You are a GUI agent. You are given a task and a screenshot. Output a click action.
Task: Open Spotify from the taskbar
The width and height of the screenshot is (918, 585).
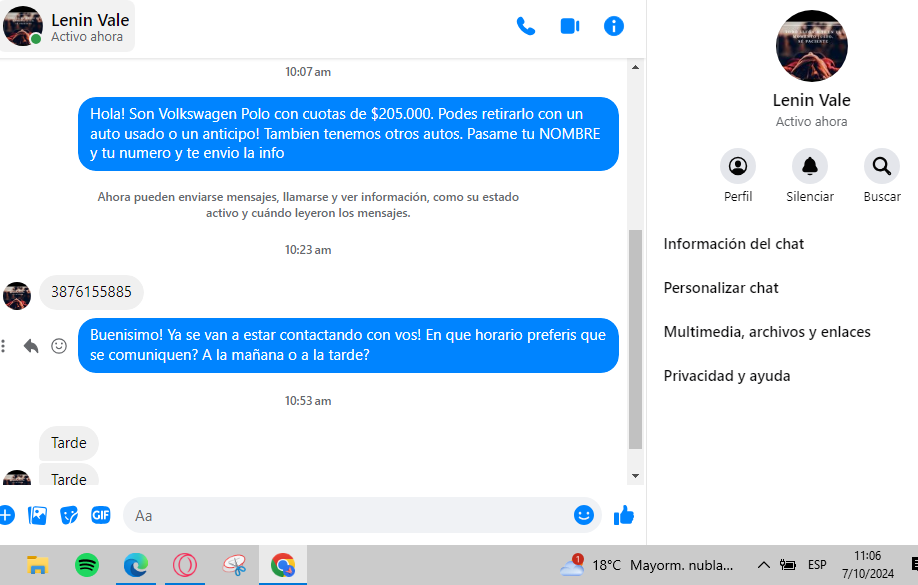click(87, 566)
